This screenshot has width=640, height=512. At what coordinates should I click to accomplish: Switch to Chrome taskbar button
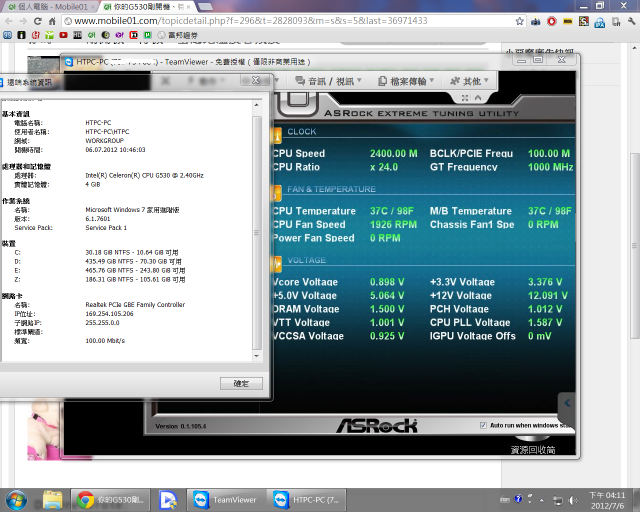tap(110, 500)
